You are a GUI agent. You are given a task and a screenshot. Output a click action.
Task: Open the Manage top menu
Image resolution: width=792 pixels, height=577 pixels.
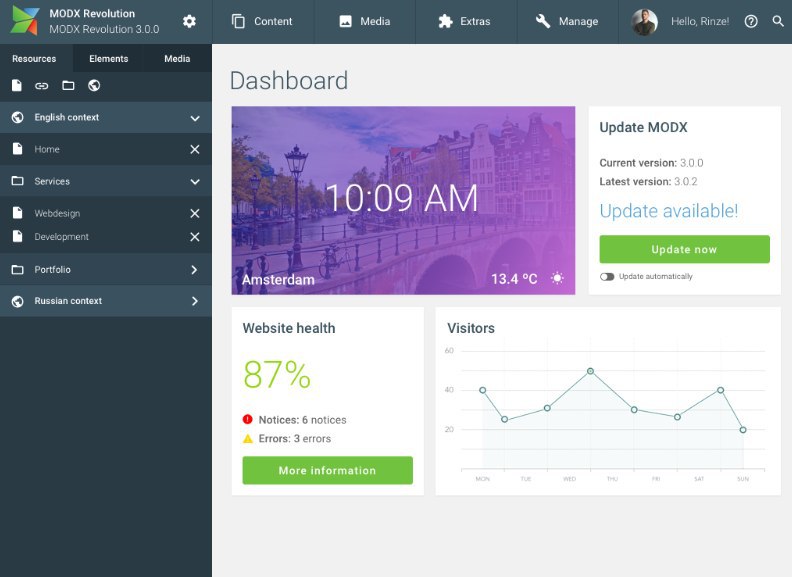pyautogui.click(x=567, y=22)
